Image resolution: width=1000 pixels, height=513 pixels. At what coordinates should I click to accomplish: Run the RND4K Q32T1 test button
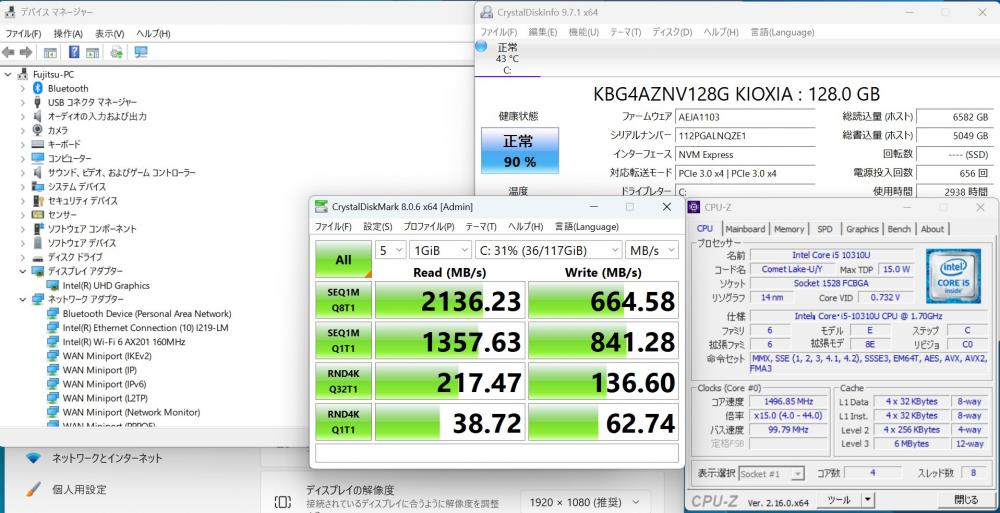343,381
